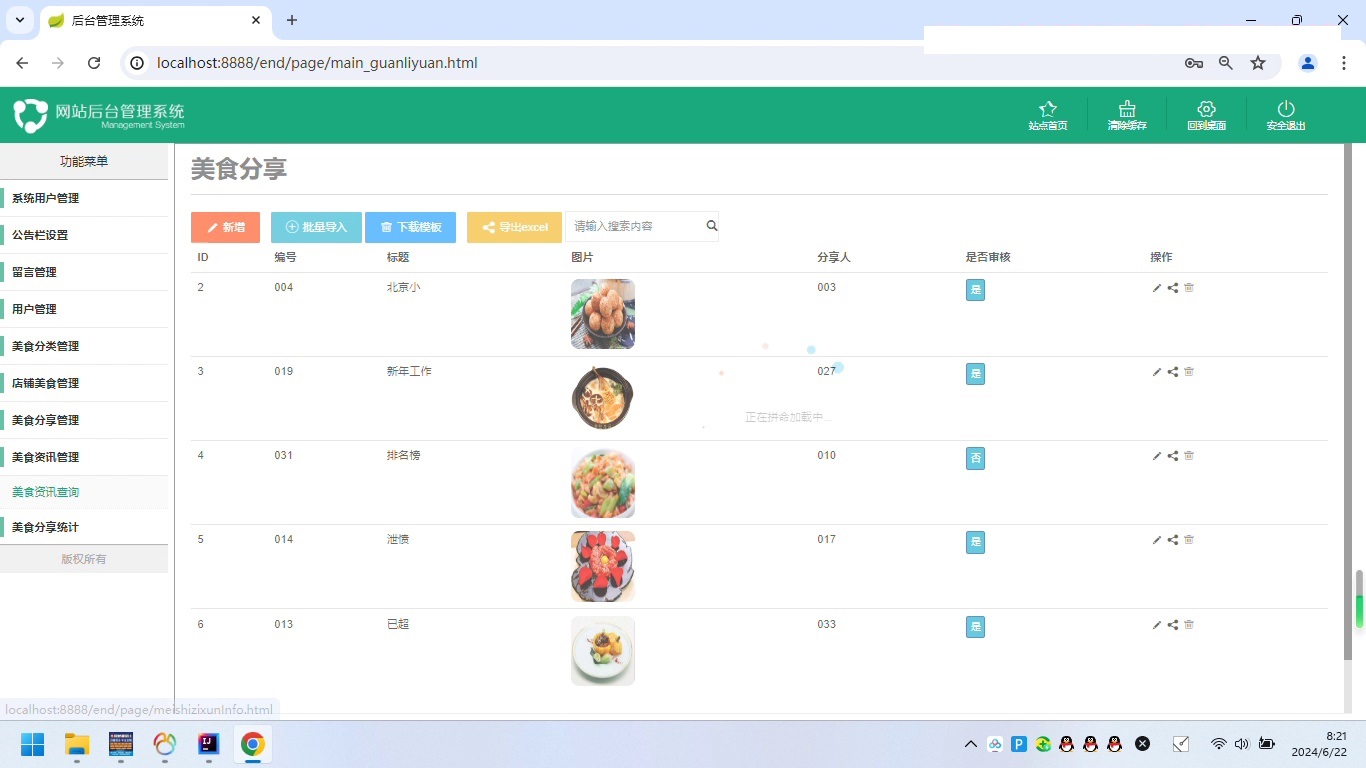Open Chrome profile avatar icon

coord(1308,63)
